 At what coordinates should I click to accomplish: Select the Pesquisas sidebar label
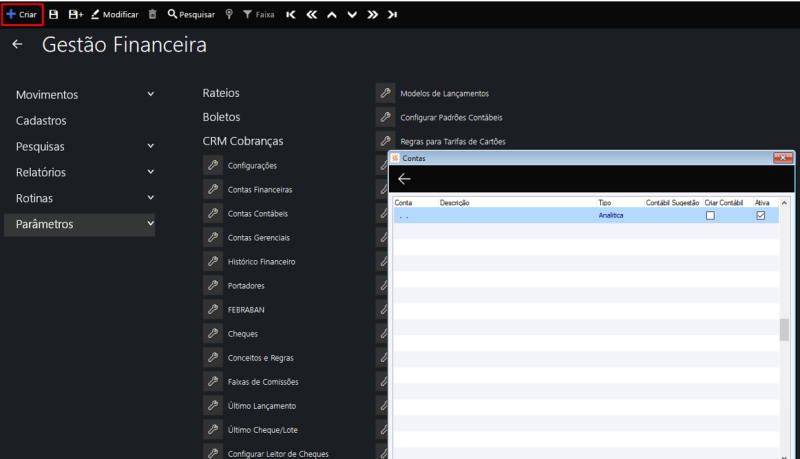(40, 147)
